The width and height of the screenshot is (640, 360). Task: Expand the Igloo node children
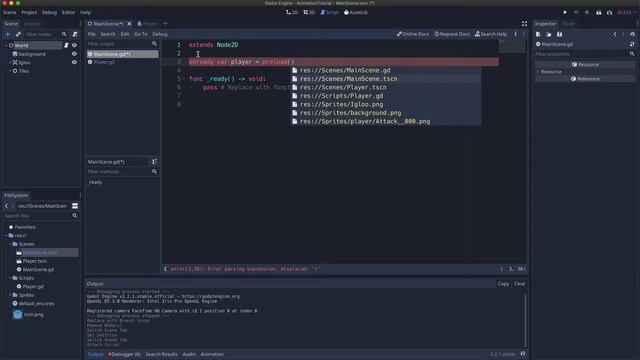10,62
